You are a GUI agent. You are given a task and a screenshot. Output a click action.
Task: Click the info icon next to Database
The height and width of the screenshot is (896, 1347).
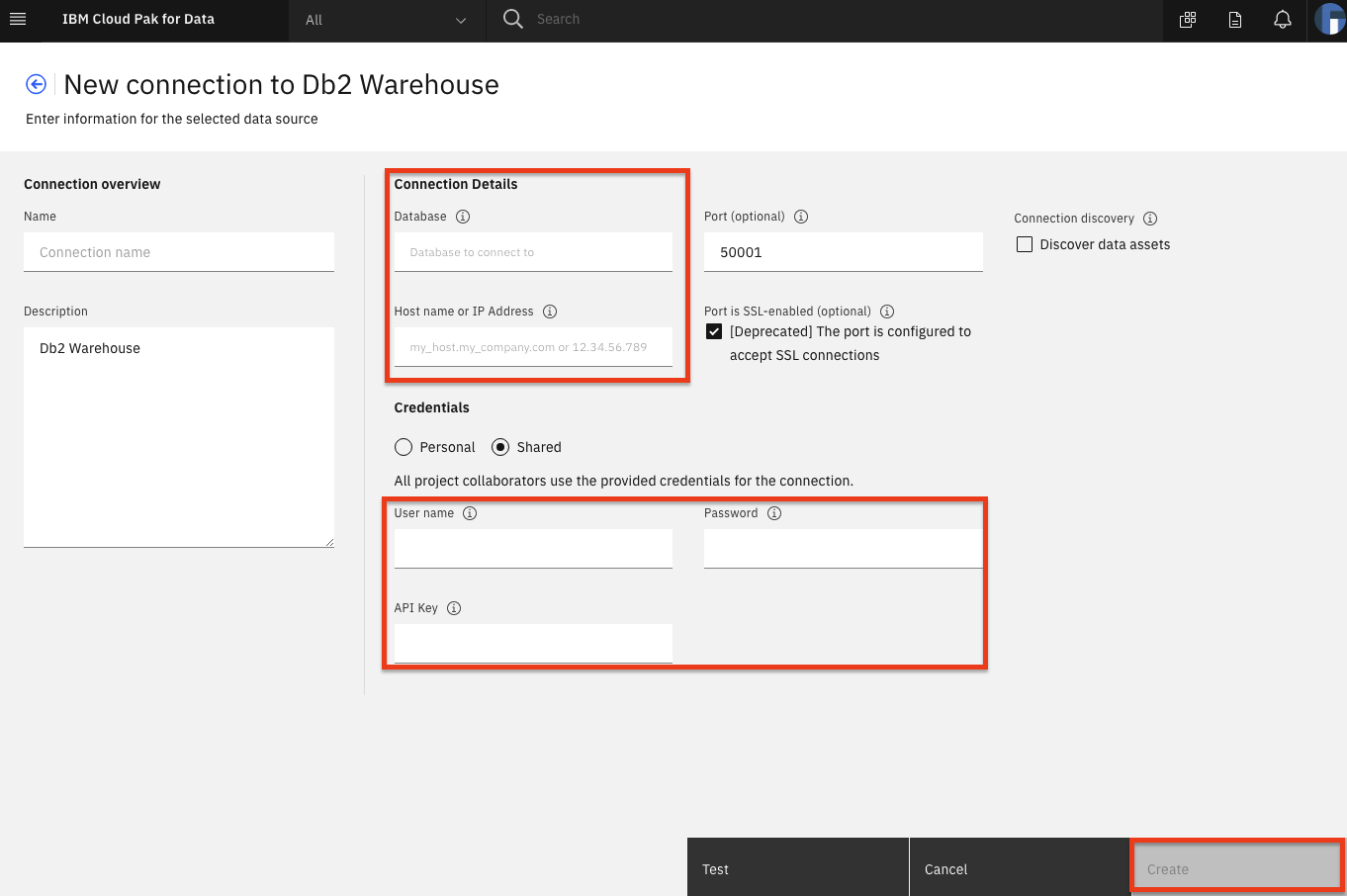click(463, 217)
